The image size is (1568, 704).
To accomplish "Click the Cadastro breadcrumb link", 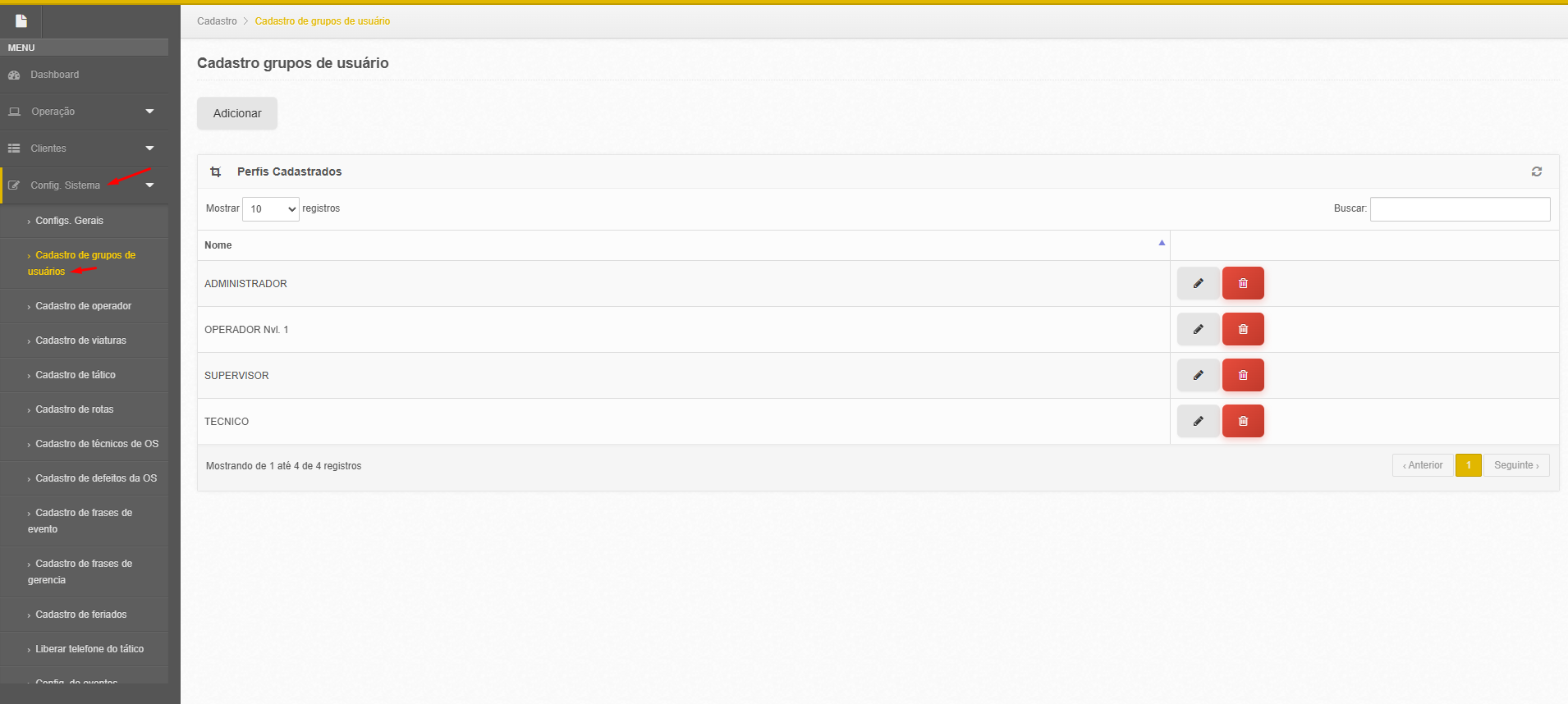I will [x=217, y=21].
